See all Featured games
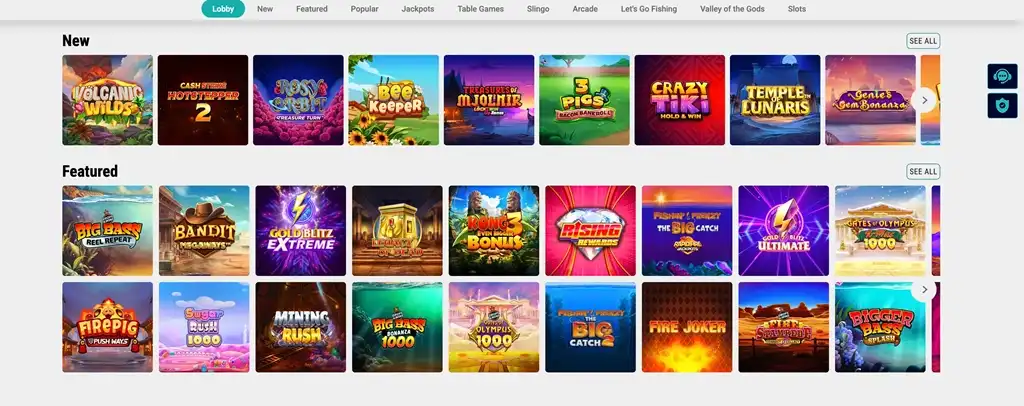The height and width of the screenshot is (406, 1024). (x=923, y=172)
